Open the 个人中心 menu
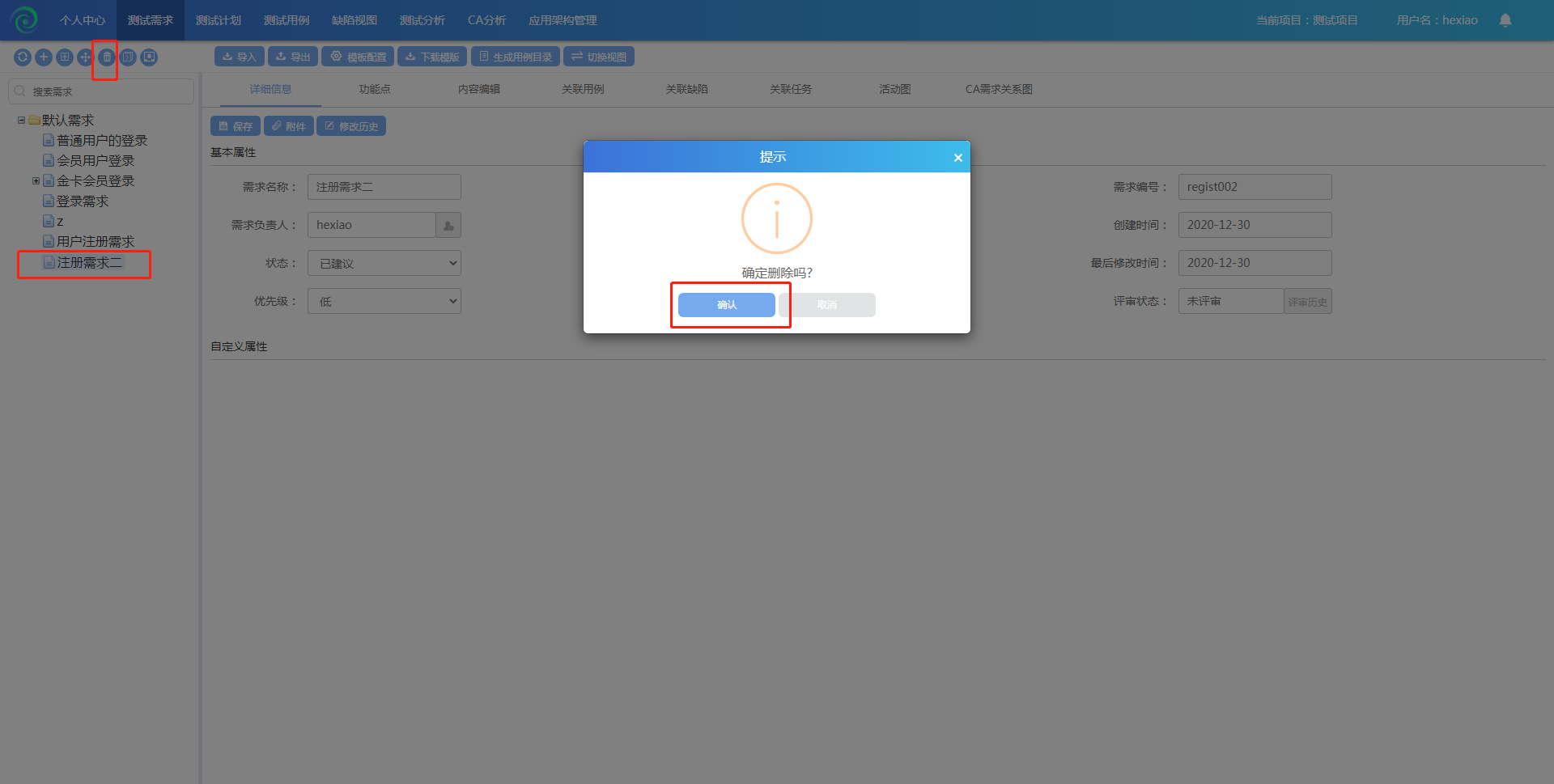The image size is (1554, 784). 83,20
